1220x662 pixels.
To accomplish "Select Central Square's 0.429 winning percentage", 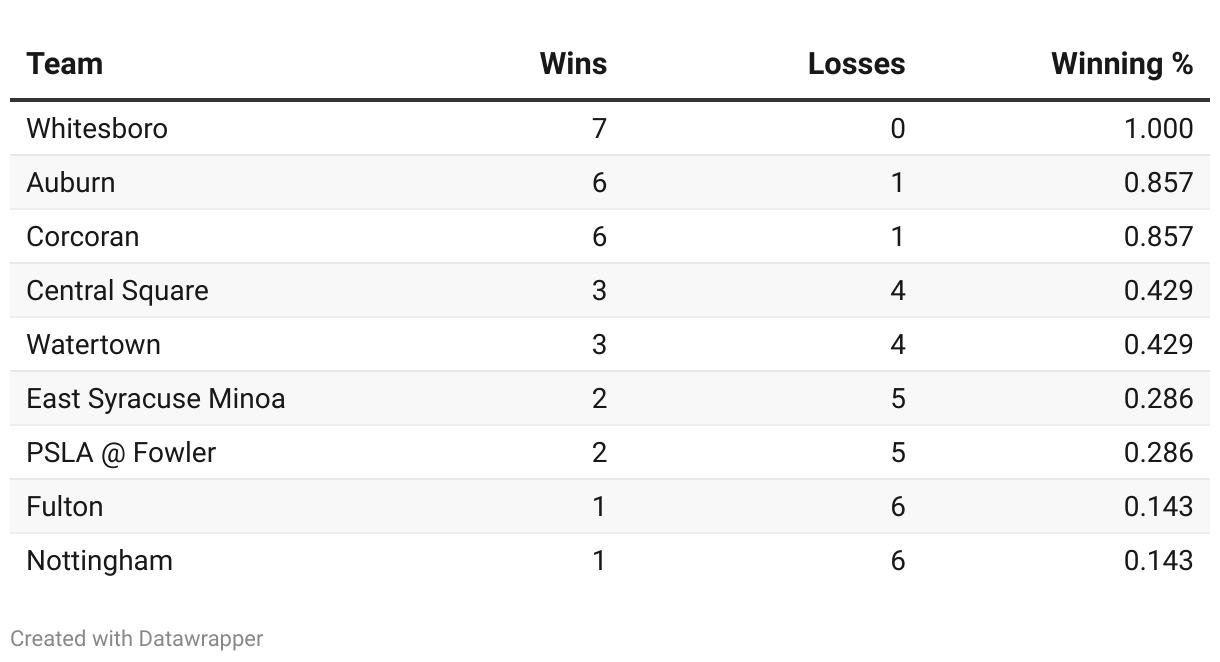I will pyautogui.click(x=1158, y=291).
